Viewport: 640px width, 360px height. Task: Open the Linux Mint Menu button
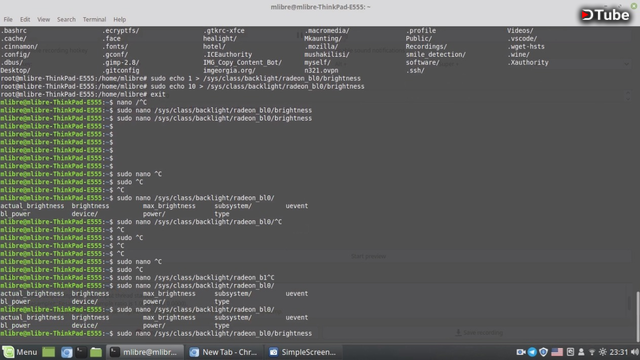coord(20,352)
